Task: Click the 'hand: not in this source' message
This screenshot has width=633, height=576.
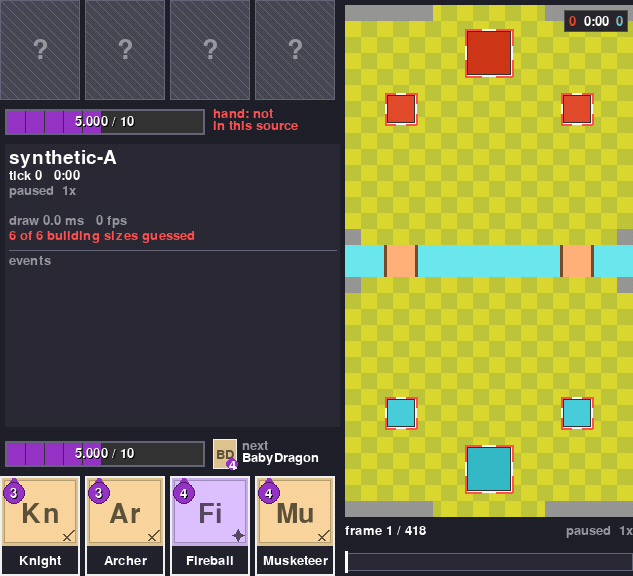Action: pos(256,119)
